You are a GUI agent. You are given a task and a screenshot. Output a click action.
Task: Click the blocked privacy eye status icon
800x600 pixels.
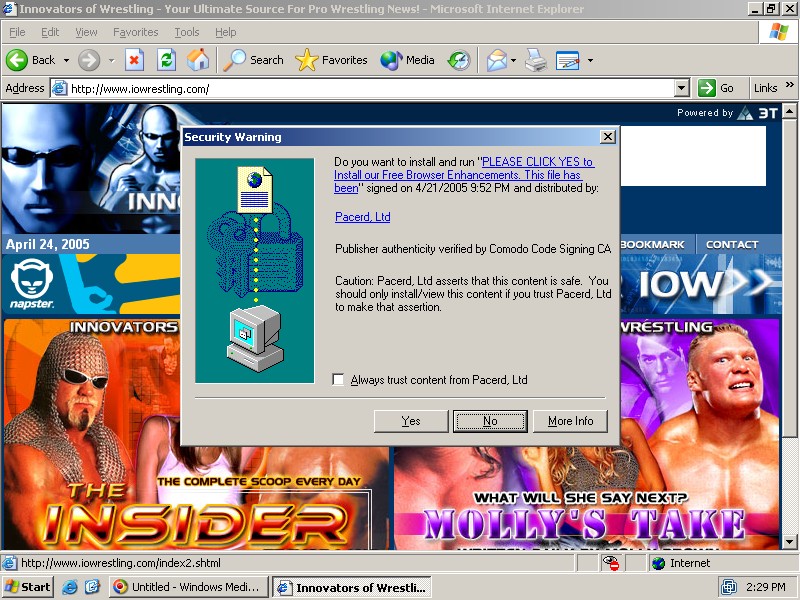pos(611,563)
